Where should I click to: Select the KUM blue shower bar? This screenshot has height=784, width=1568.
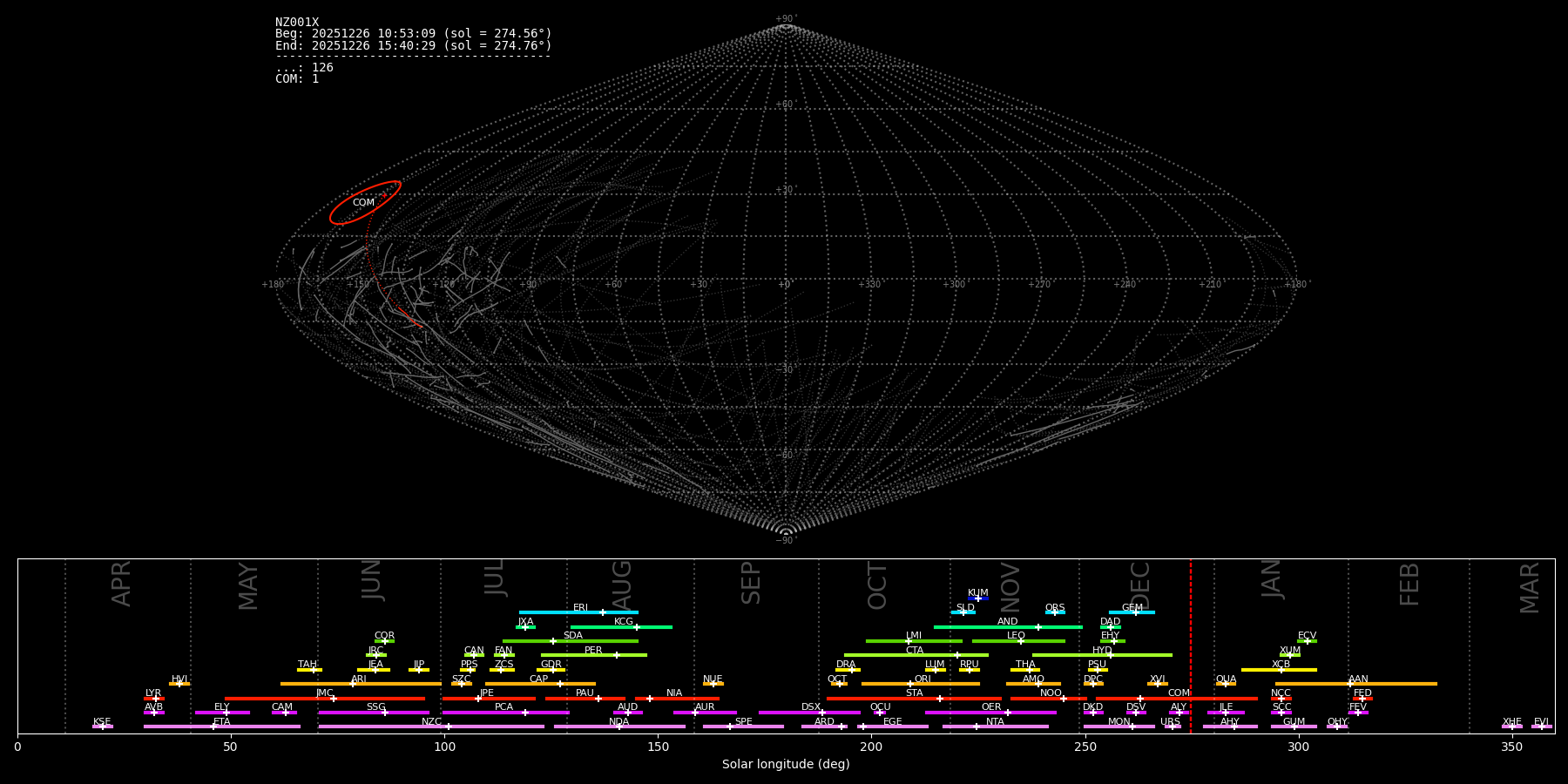tap(978, 598)
